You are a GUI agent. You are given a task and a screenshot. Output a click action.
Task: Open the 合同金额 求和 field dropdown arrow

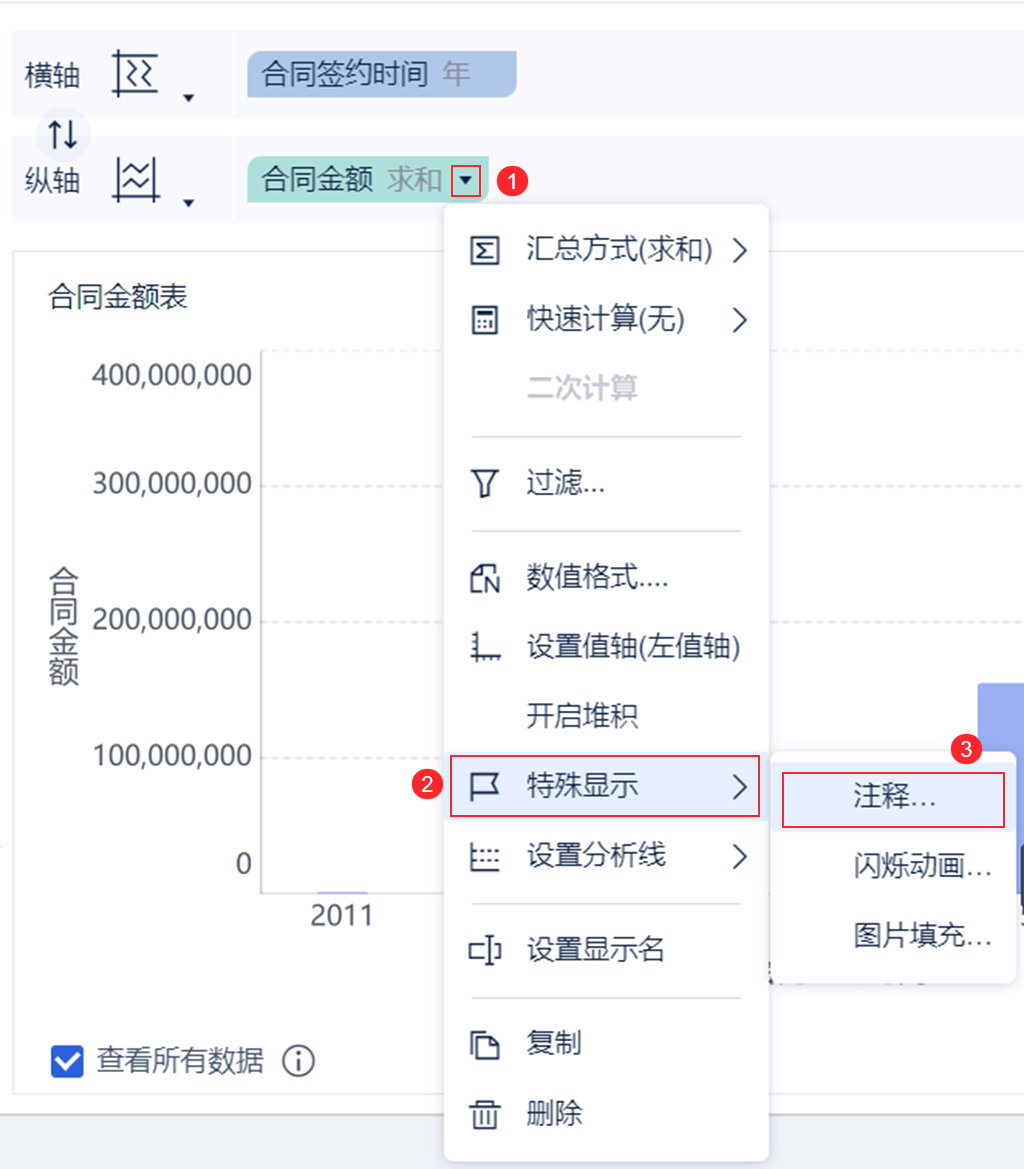tap(466, 180)
